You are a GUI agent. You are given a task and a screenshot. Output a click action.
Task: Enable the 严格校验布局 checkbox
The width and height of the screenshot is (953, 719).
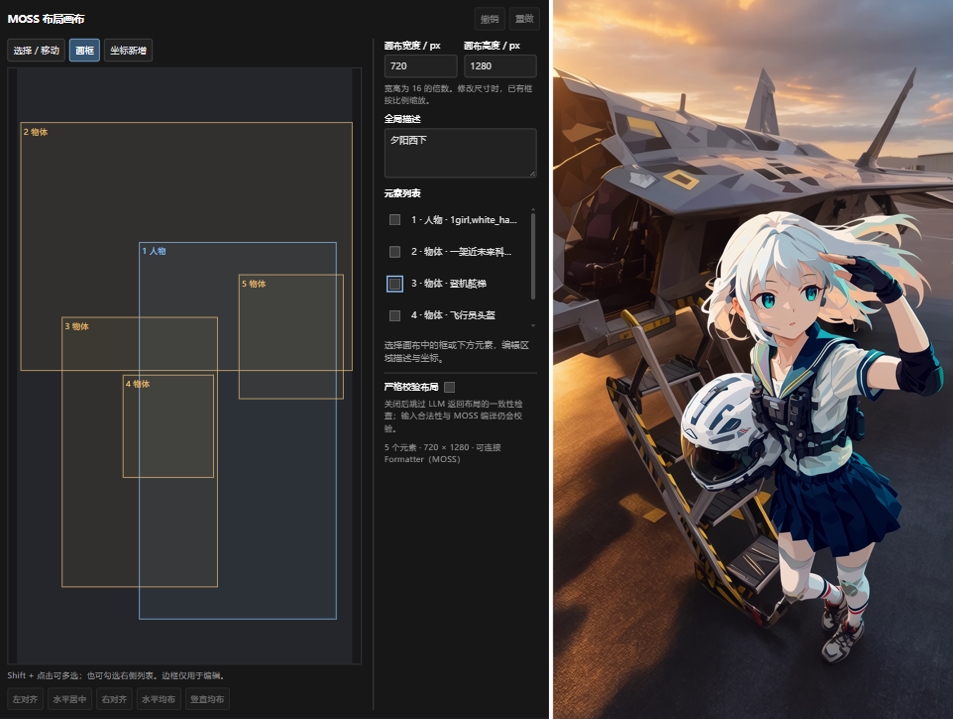(x=449, y=387)
